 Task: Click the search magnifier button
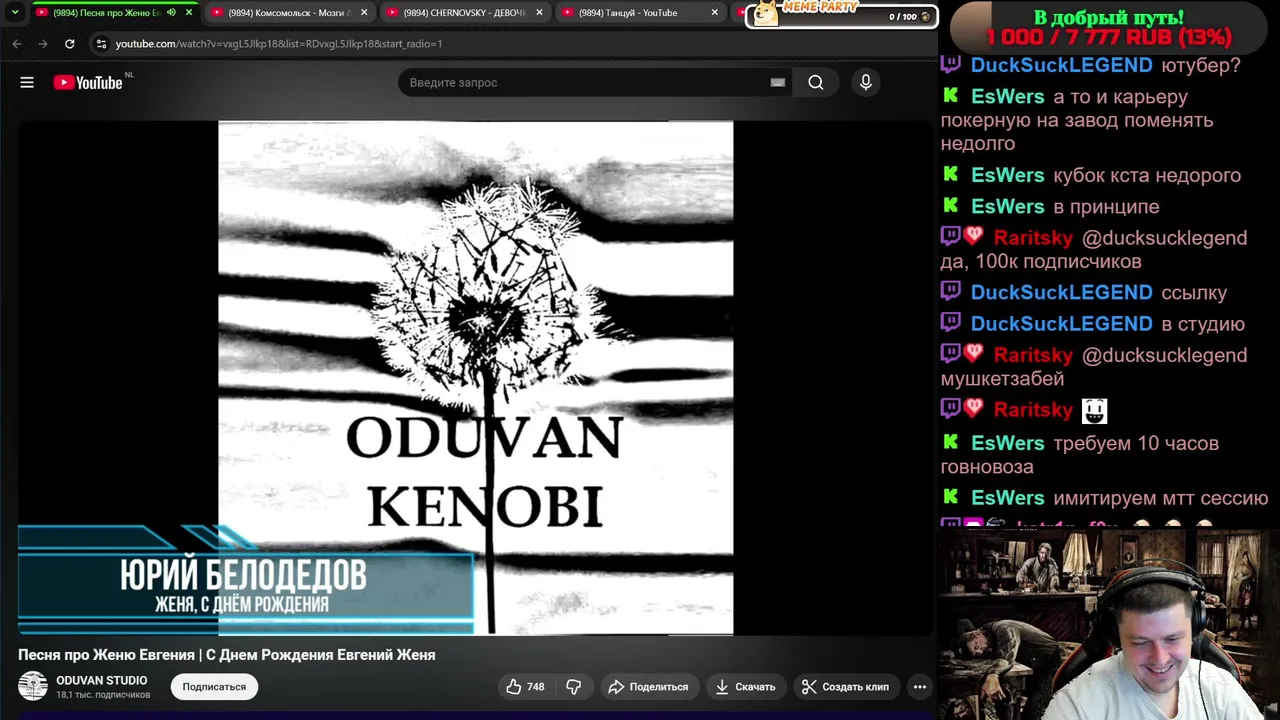click(x=816, y=83)
